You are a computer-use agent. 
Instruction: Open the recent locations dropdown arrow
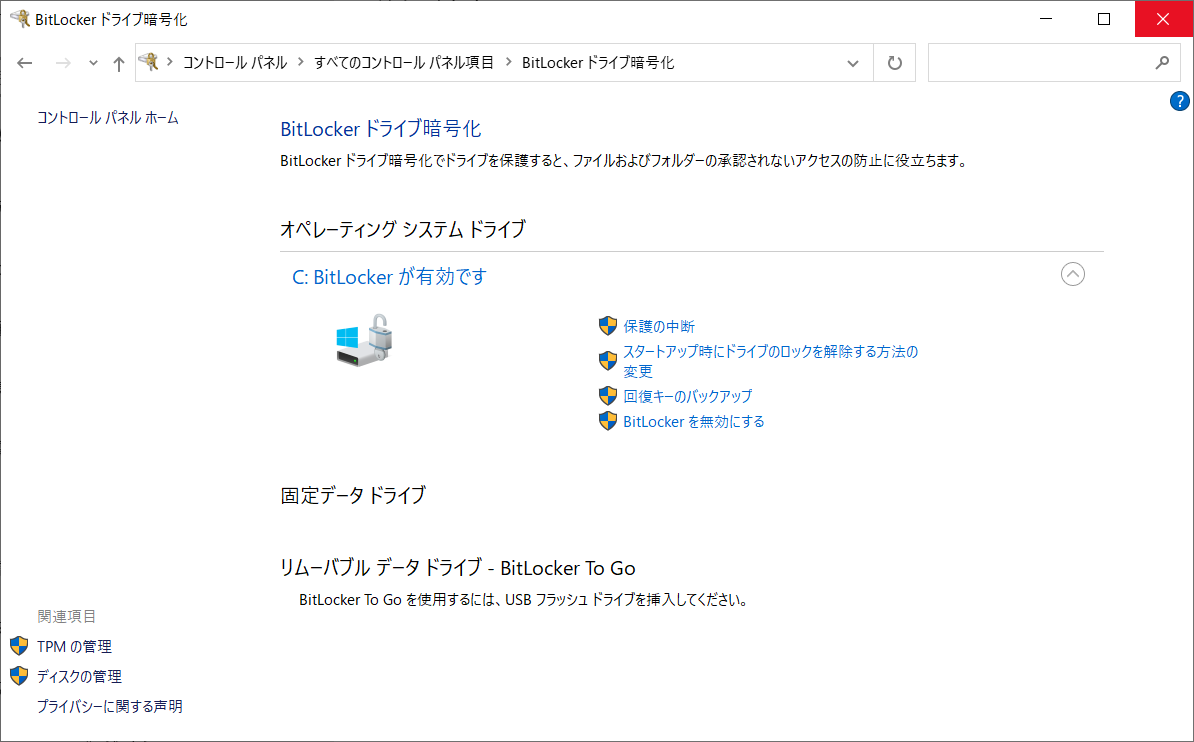tap(94, 63)
